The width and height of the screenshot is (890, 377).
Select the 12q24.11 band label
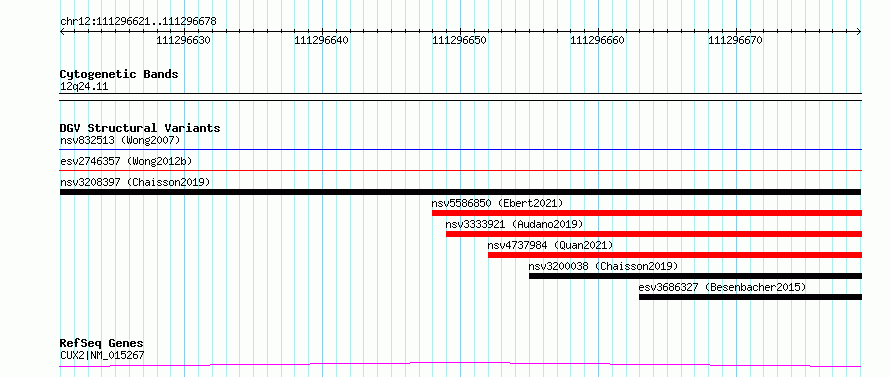(x=83, y=87)
